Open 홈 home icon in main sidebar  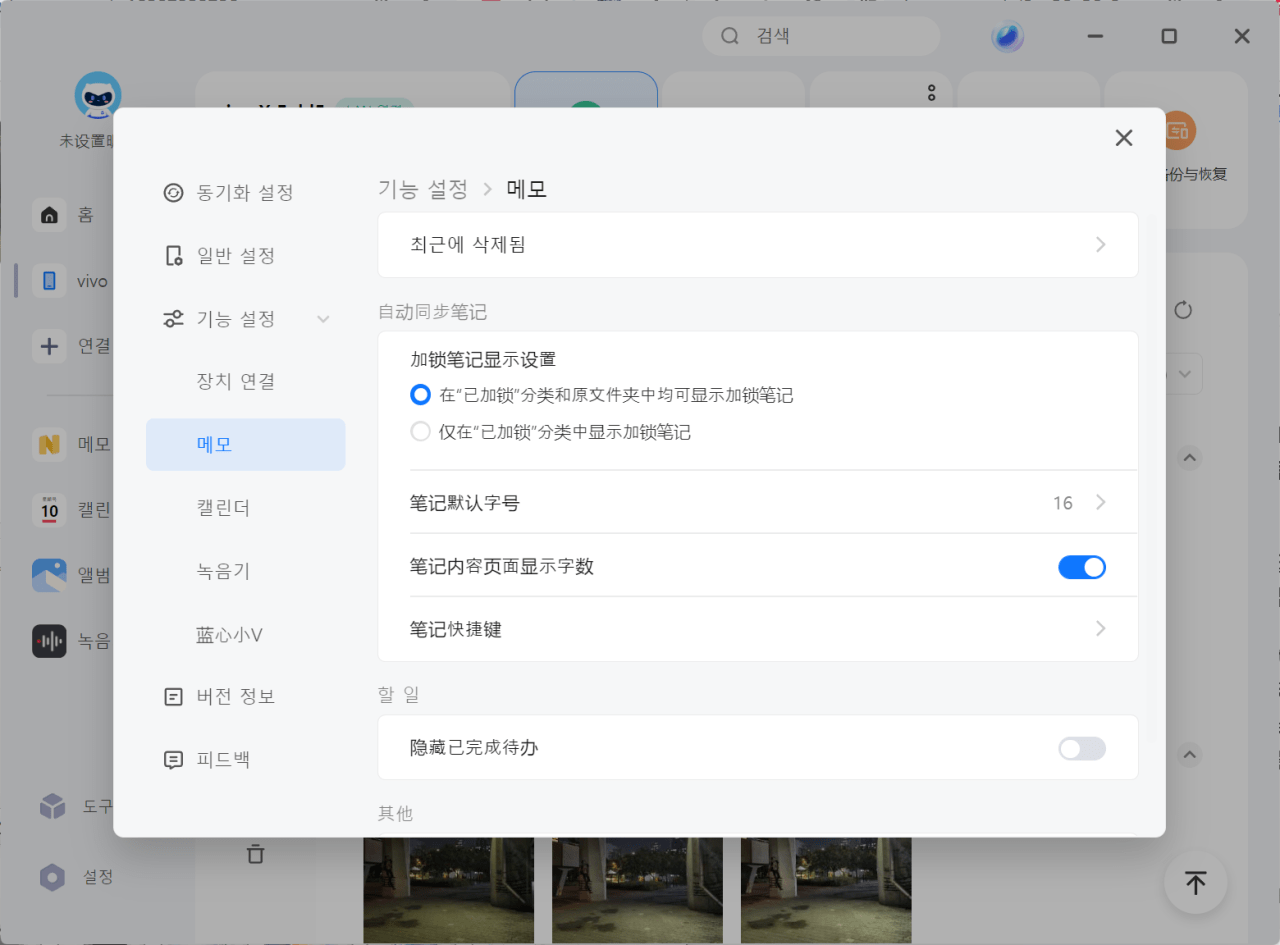49,215
